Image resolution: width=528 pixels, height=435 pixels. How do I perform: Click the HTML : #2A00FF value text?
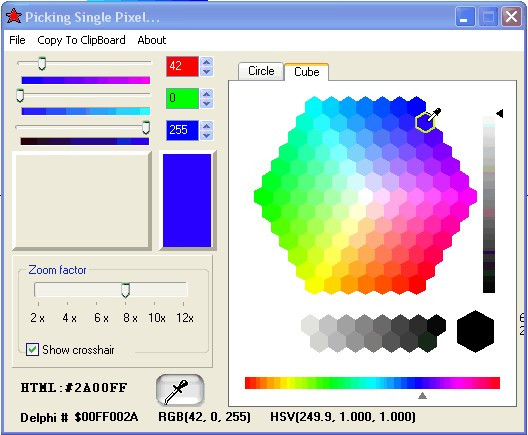[74, 388]
